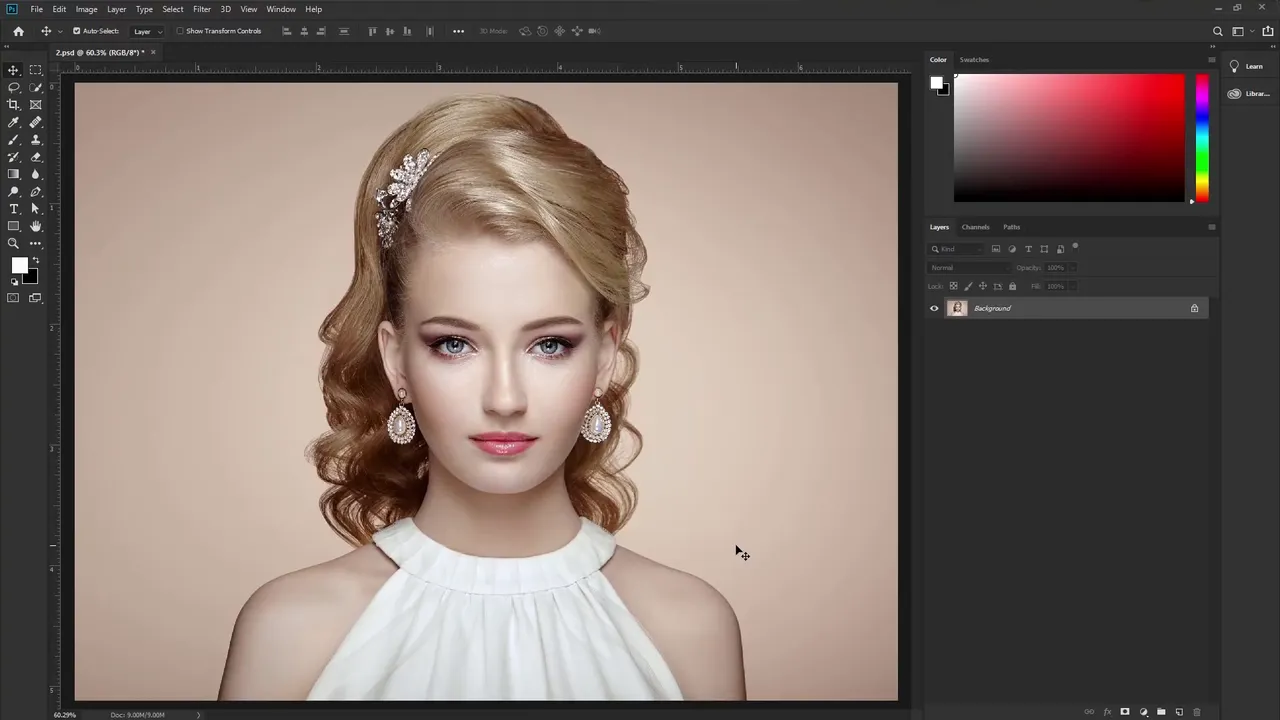Viewport: 1280px width, 720px height.
Task: Switch to the Channels tab
Action: [x=975, y=227]
